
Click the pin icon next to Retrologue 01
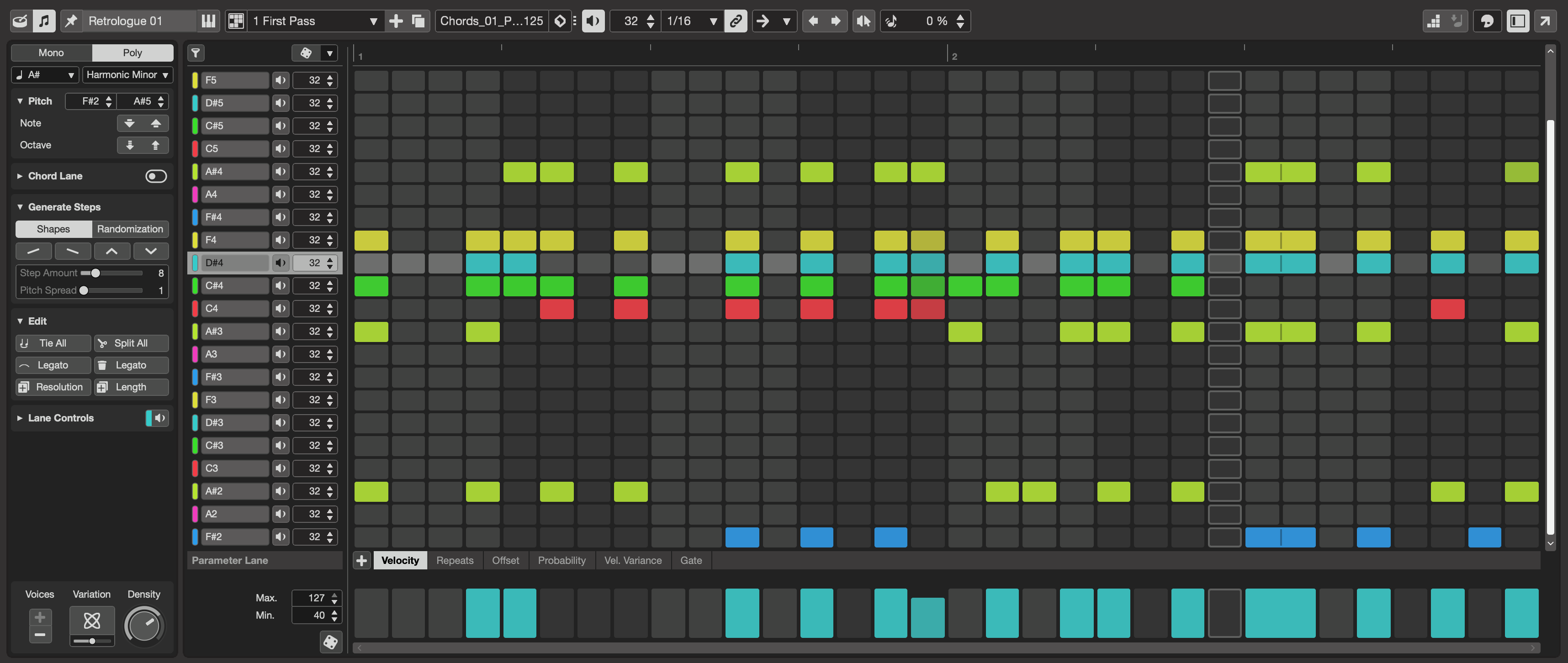pyautogui.click(x=71, y=21)
